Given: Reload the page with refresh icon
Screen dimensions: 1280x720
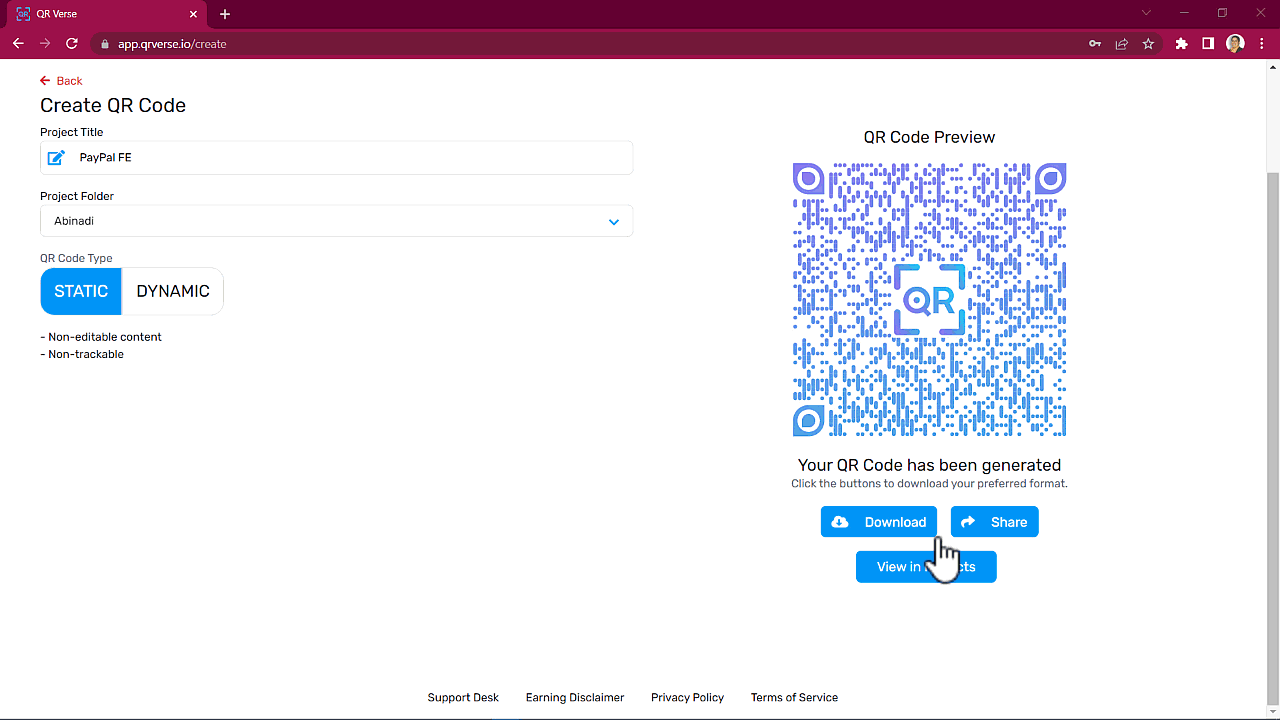Looking at the screenshot, I should (x=72, y=44).
